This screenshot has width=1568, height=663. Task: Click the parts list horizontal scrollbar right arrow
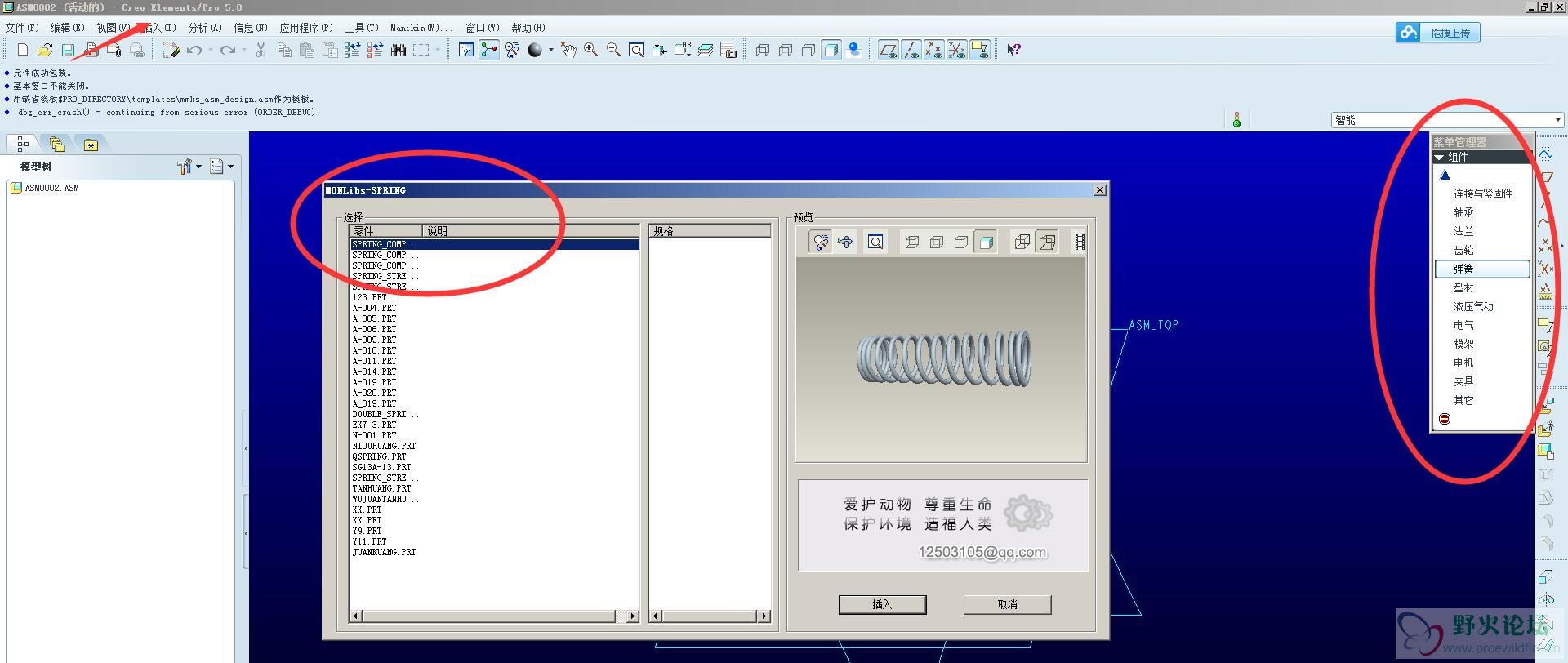tap(633, 616)
